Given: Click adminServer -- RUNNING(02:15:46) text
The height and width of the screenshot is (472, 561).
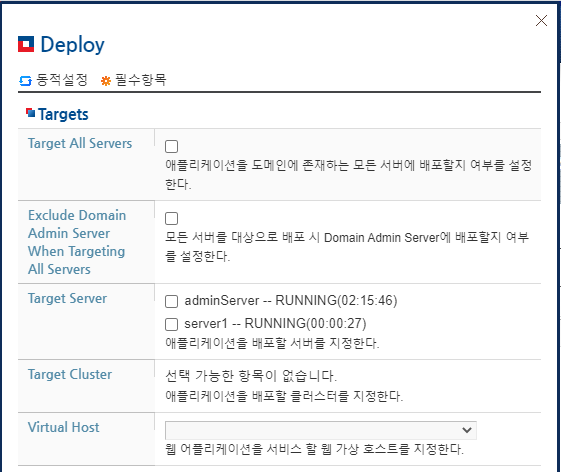Looking at the screenshot, I should [291, 301].
